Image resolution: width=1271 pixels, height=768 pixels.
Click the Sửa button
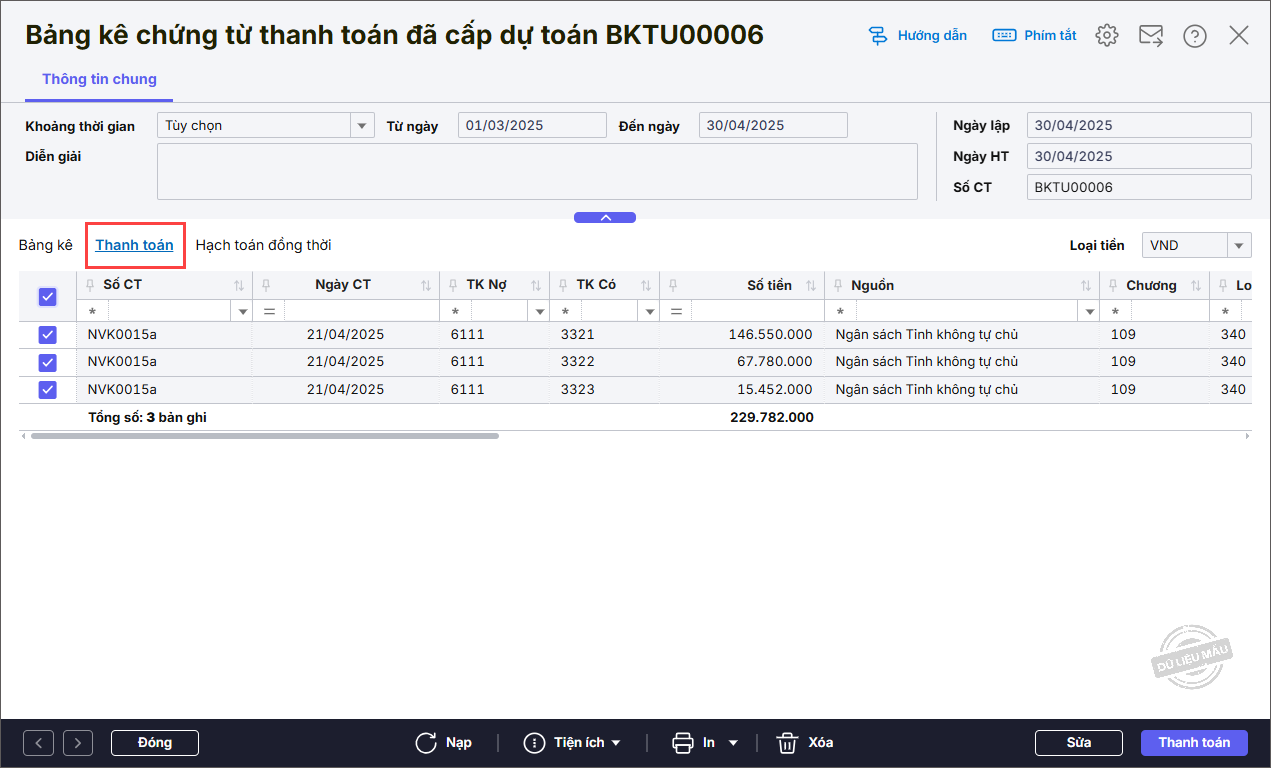pos(1078,743)
